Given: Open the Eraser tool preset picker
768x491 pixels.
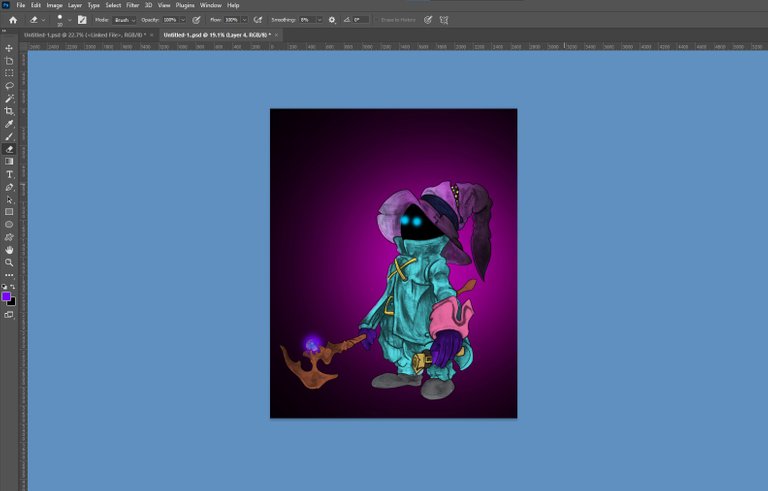Looking at the screenshot, I should 37,20.
